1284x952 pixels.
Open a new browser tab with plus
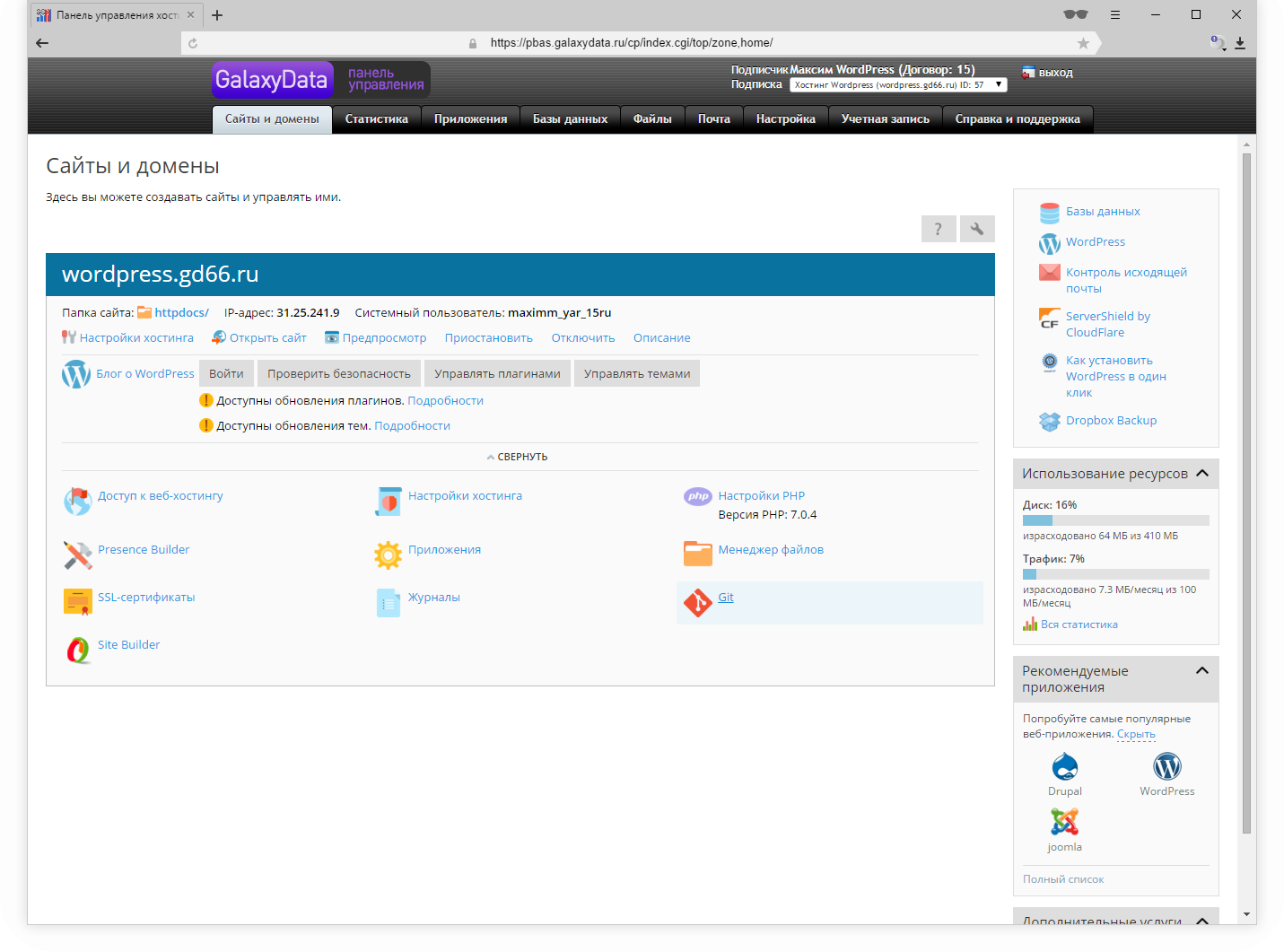(x=217, y=15)
